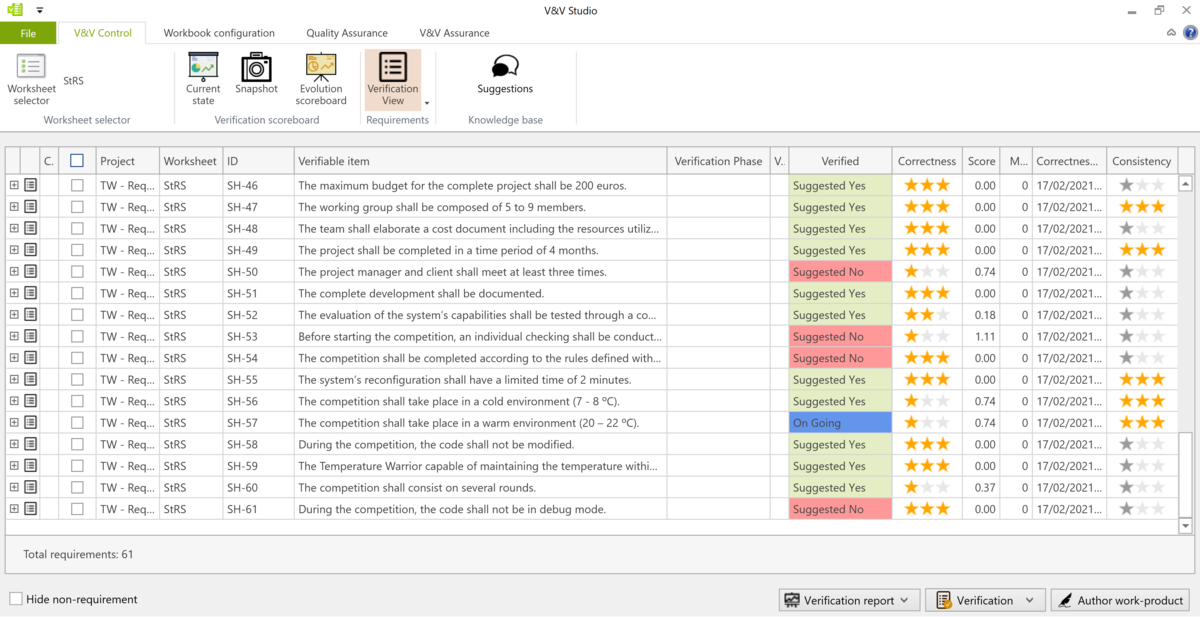Screen dimensions: 1200x617
Task: Open the quick access toolbar dropdown
Action: tap(40, 11)
